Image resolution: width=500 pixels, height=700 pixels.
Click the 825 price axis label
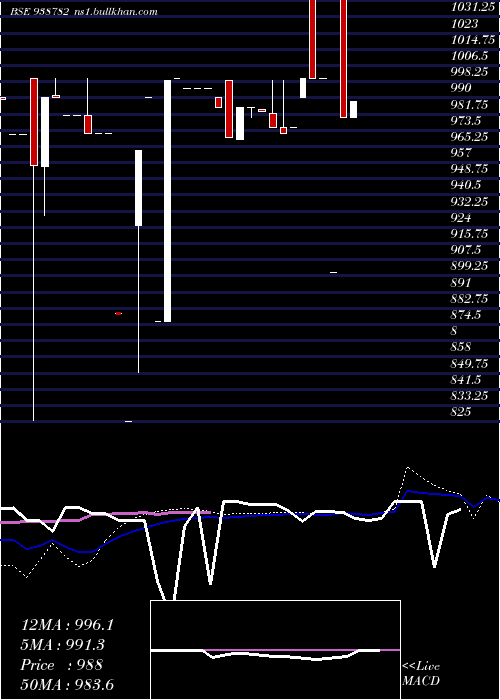pyautogui.click(x=461, y=412)
